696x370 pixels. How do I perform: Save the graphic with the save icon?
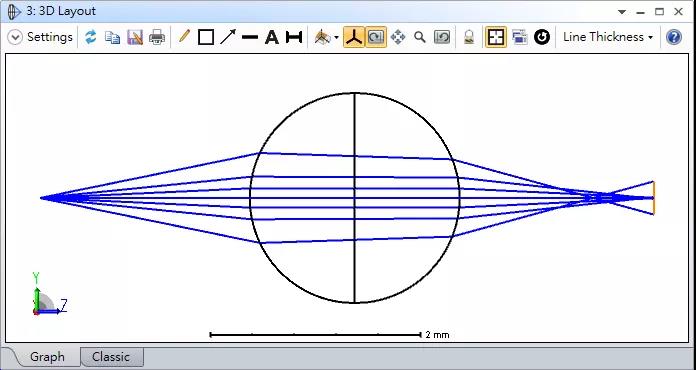point(134,37)
